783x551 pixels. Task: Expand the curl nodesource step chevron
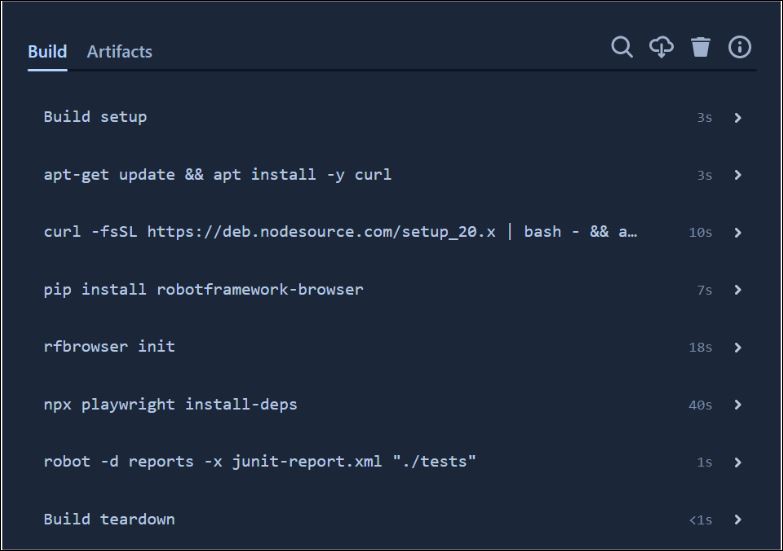738,233
